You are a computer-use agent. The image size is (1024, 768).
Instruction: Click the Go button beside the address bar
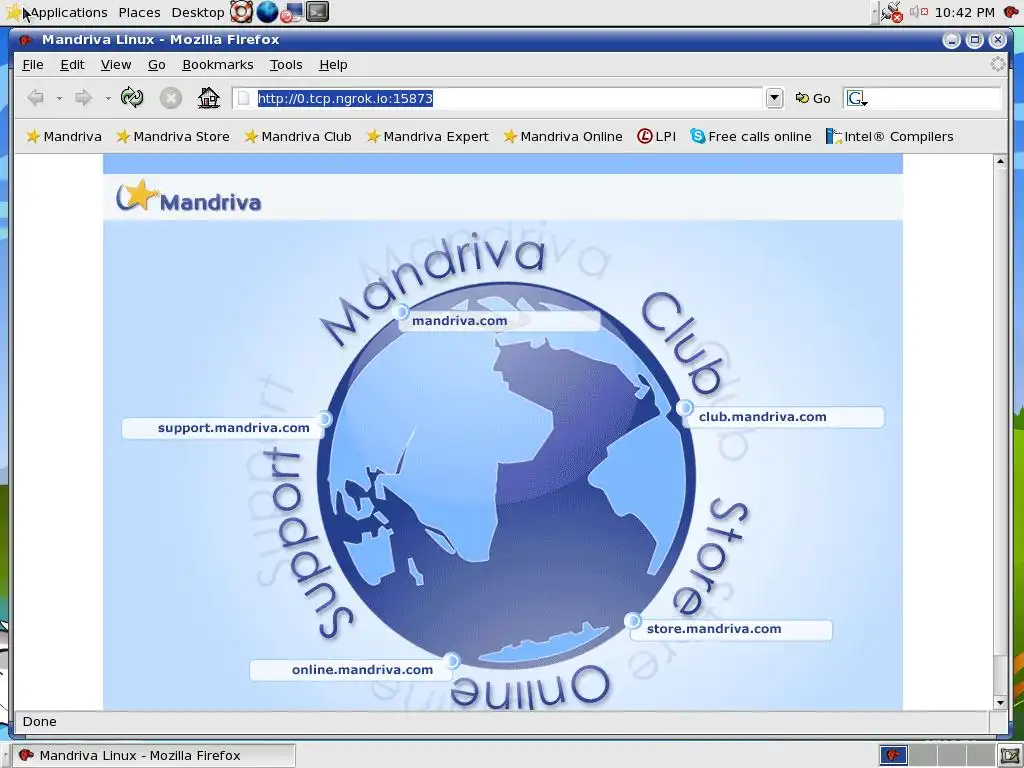812,99
